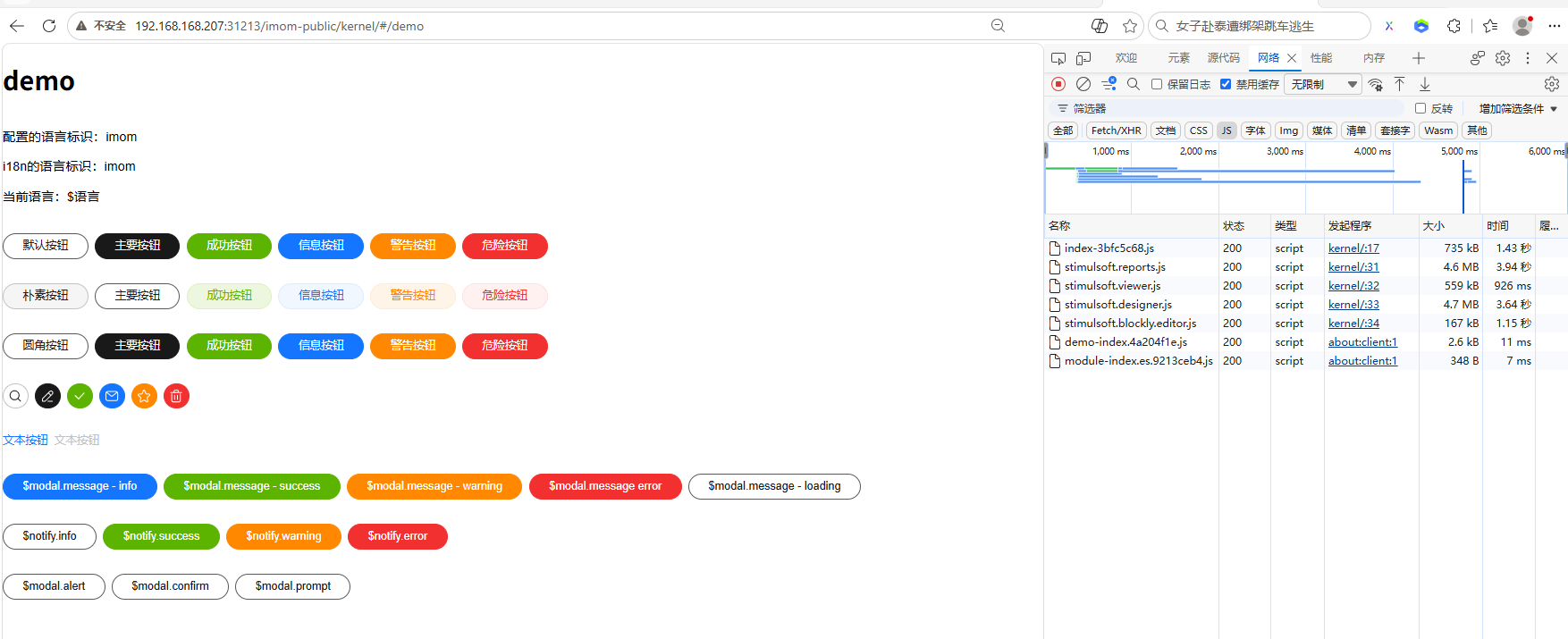Screen dimensions: 1568x639
Task: Click the orange round star icon button
Action: pos(145,396)
